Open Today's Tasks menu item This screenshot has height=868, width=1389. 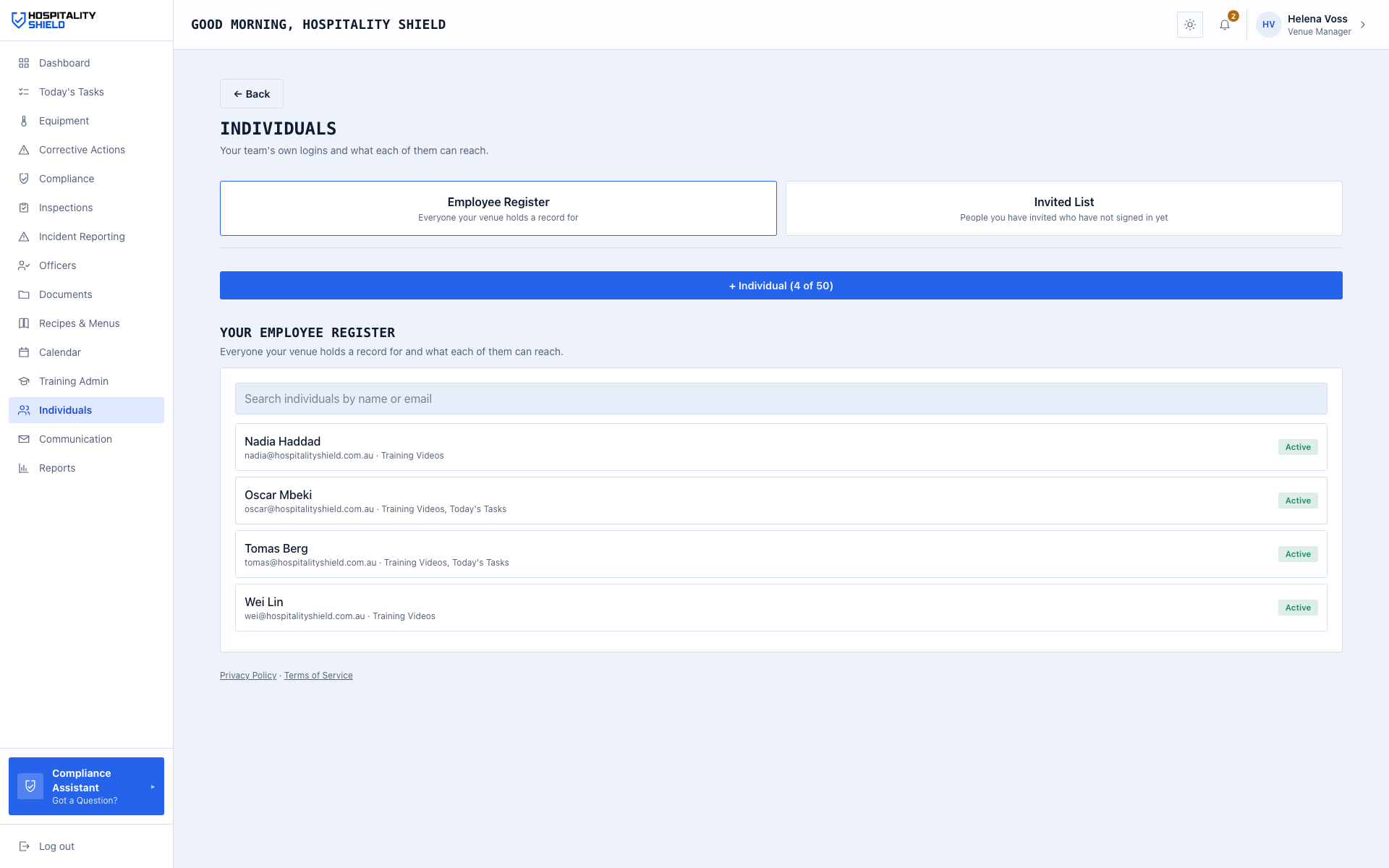[x=86, y=92]
